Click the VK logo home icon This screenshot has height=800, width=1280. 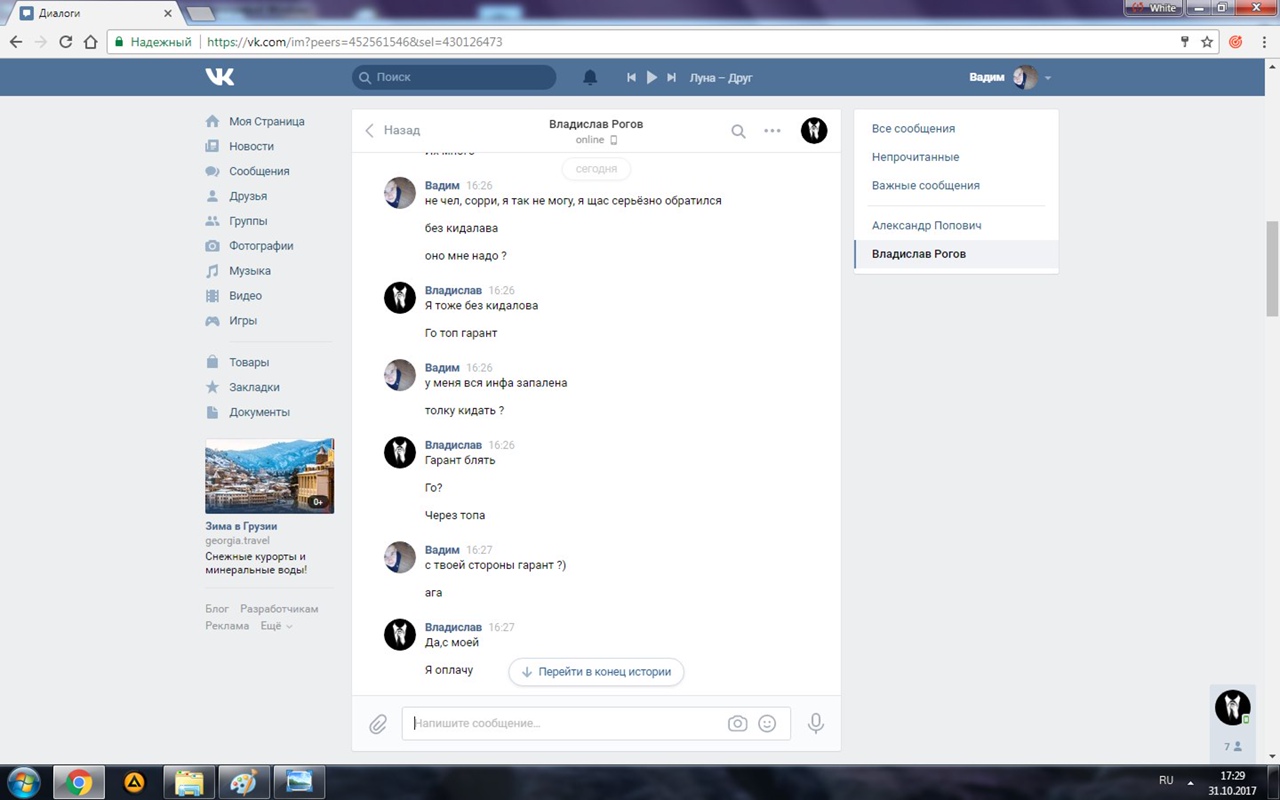(220, 77)
